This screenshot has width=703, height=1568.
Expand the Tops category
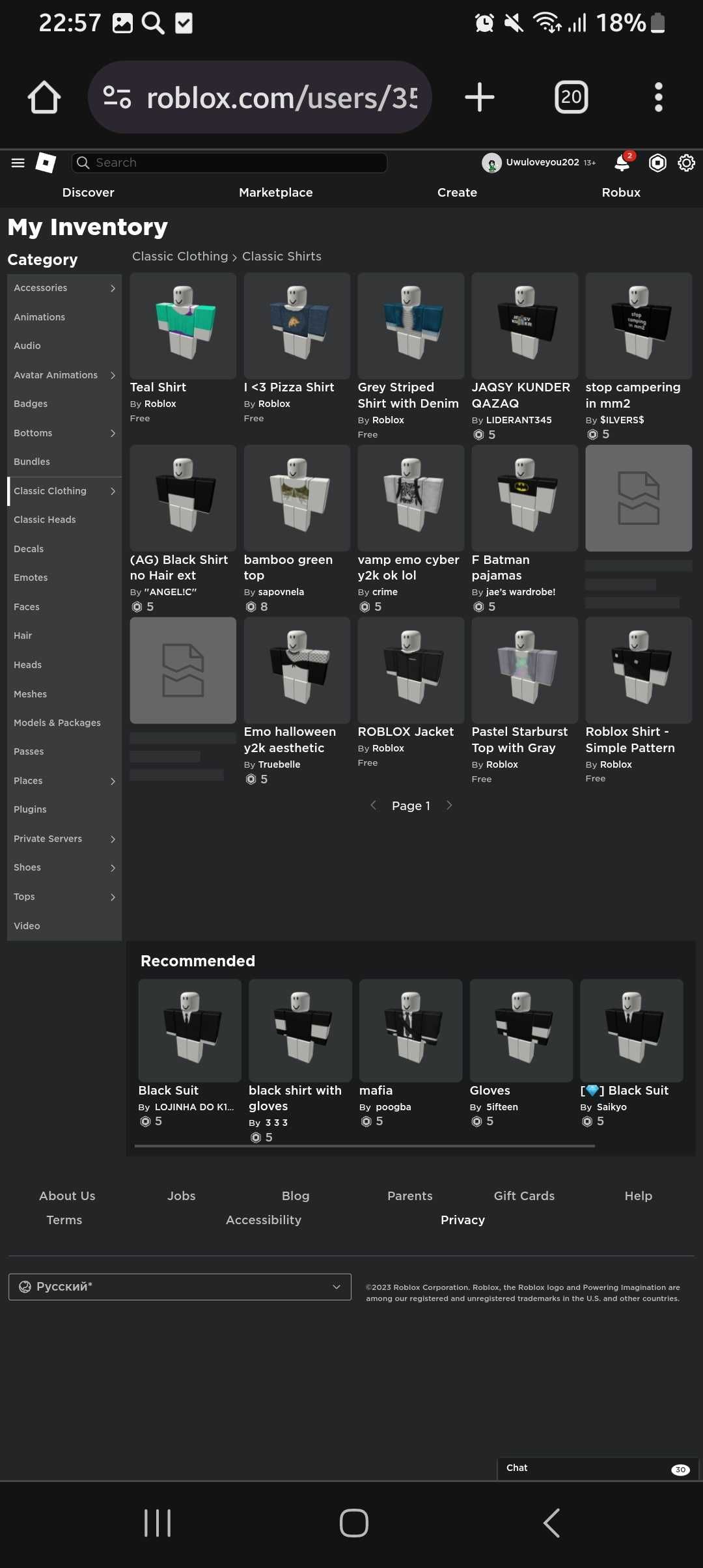click(64, 897)
